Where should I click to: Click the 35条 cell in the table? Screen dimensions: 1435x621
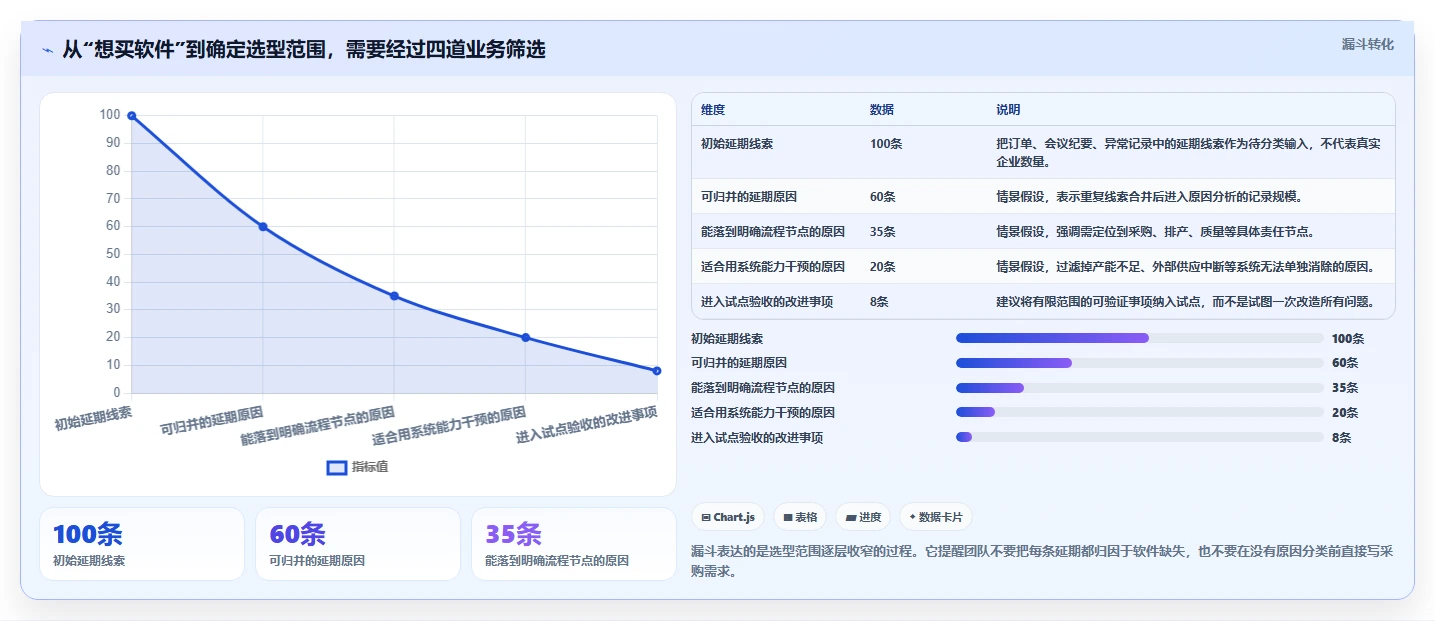click(883, 232)
